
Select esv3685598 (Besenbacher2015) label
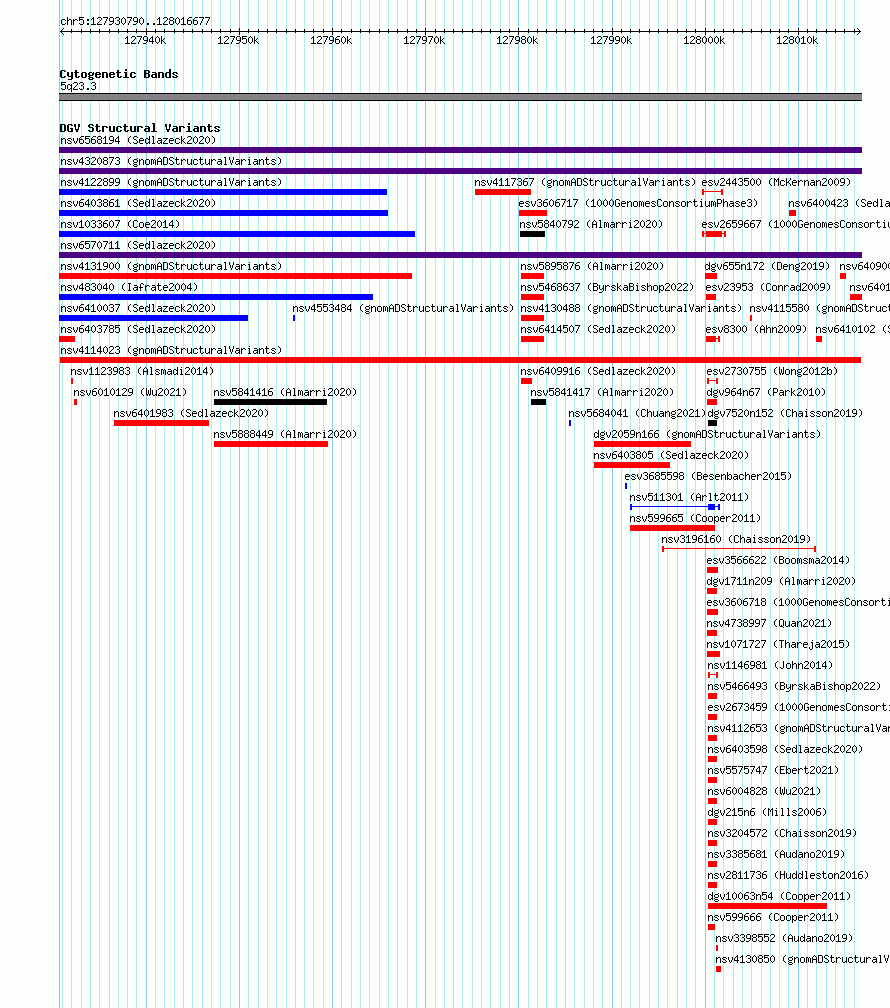[708, 476]
